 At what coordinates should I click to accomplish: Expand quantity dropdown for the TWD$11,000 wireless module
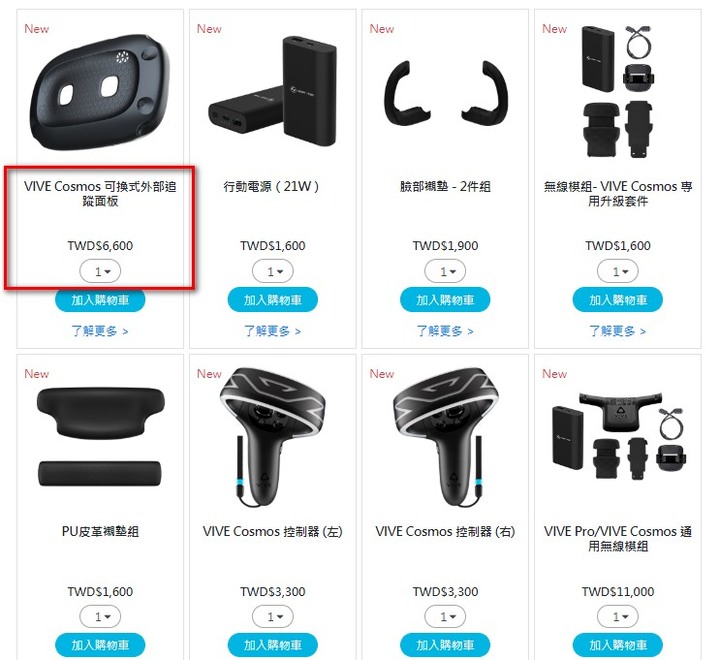click(618, 616)
